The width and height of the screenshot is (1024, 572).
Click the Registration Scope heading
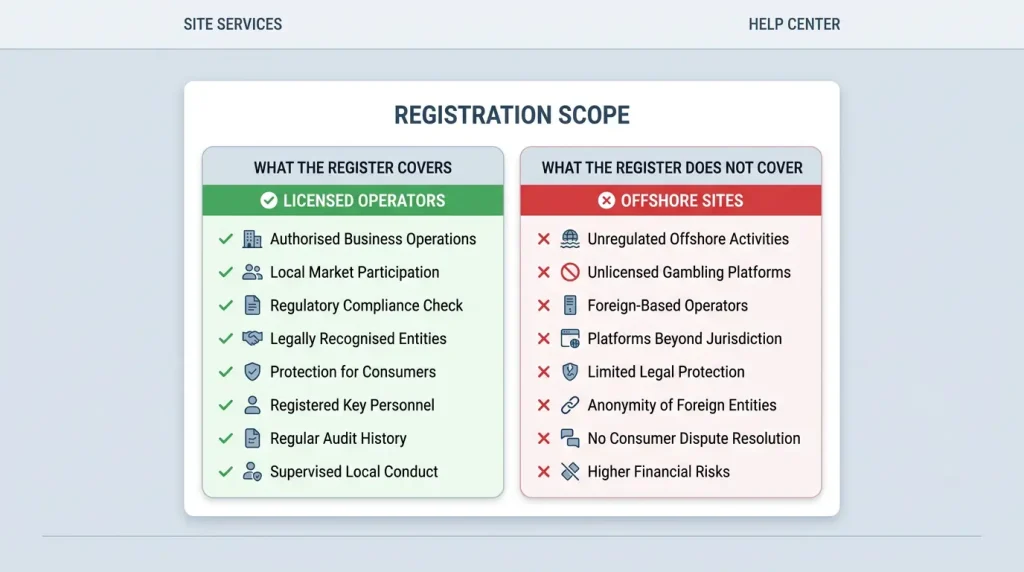[x=512, y=115]
